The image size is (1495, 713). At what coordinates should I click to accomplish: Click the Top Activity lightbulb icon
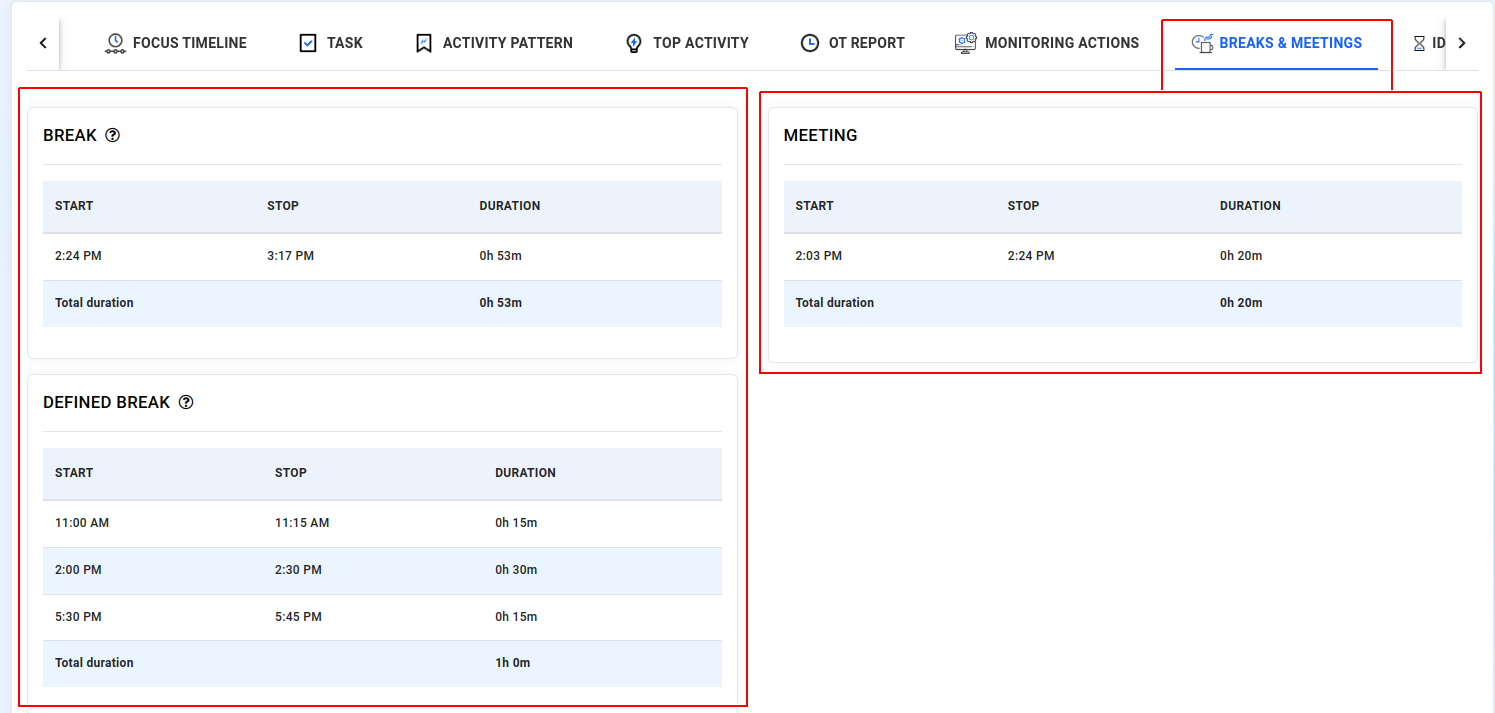(x=633, y=43)
